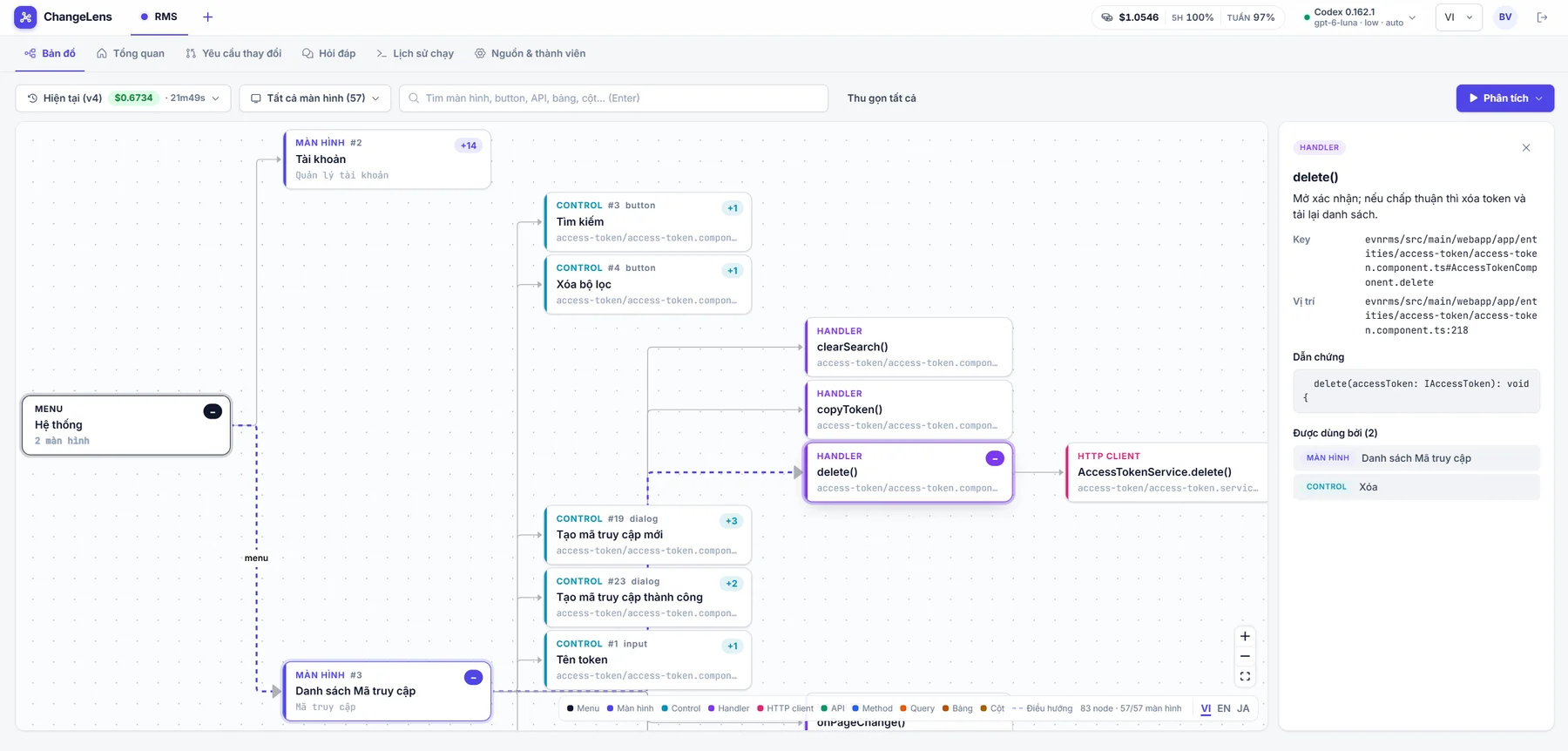This screenshot has width=1568, height=751.
Task: Zoom out on the map canvas
Action: 1245,657
